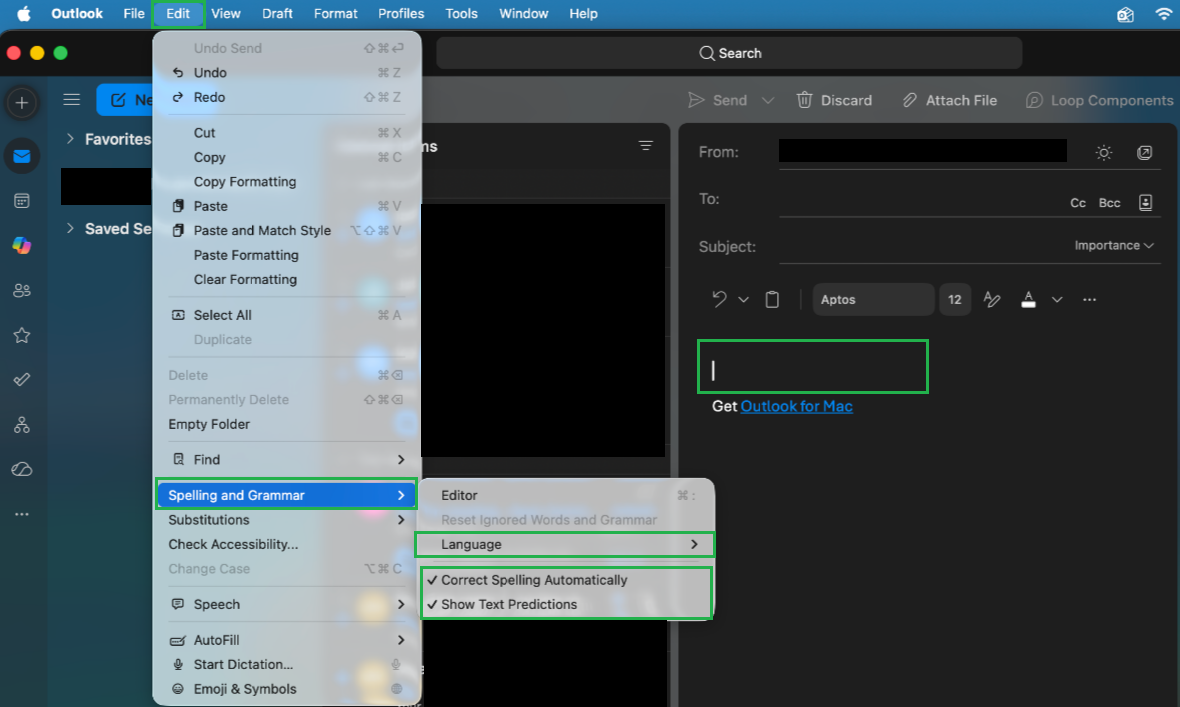1180x707 pixels.
Task: Click the light mode sun icon
Action: [x=1104, y=153]
